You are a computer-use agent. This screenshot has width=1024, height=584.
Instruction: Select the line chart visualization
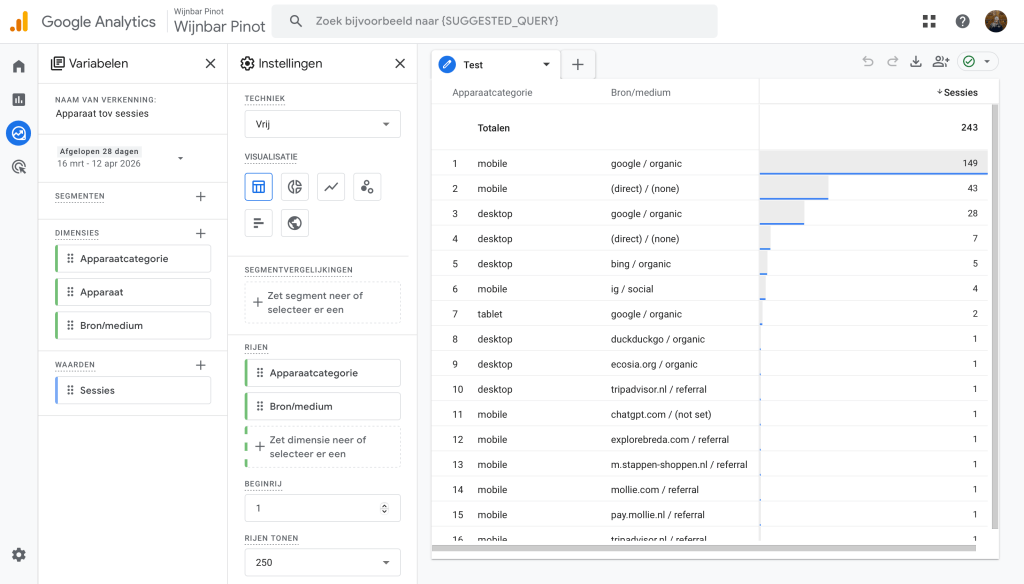pyautogui.click(x=331, y=187)
